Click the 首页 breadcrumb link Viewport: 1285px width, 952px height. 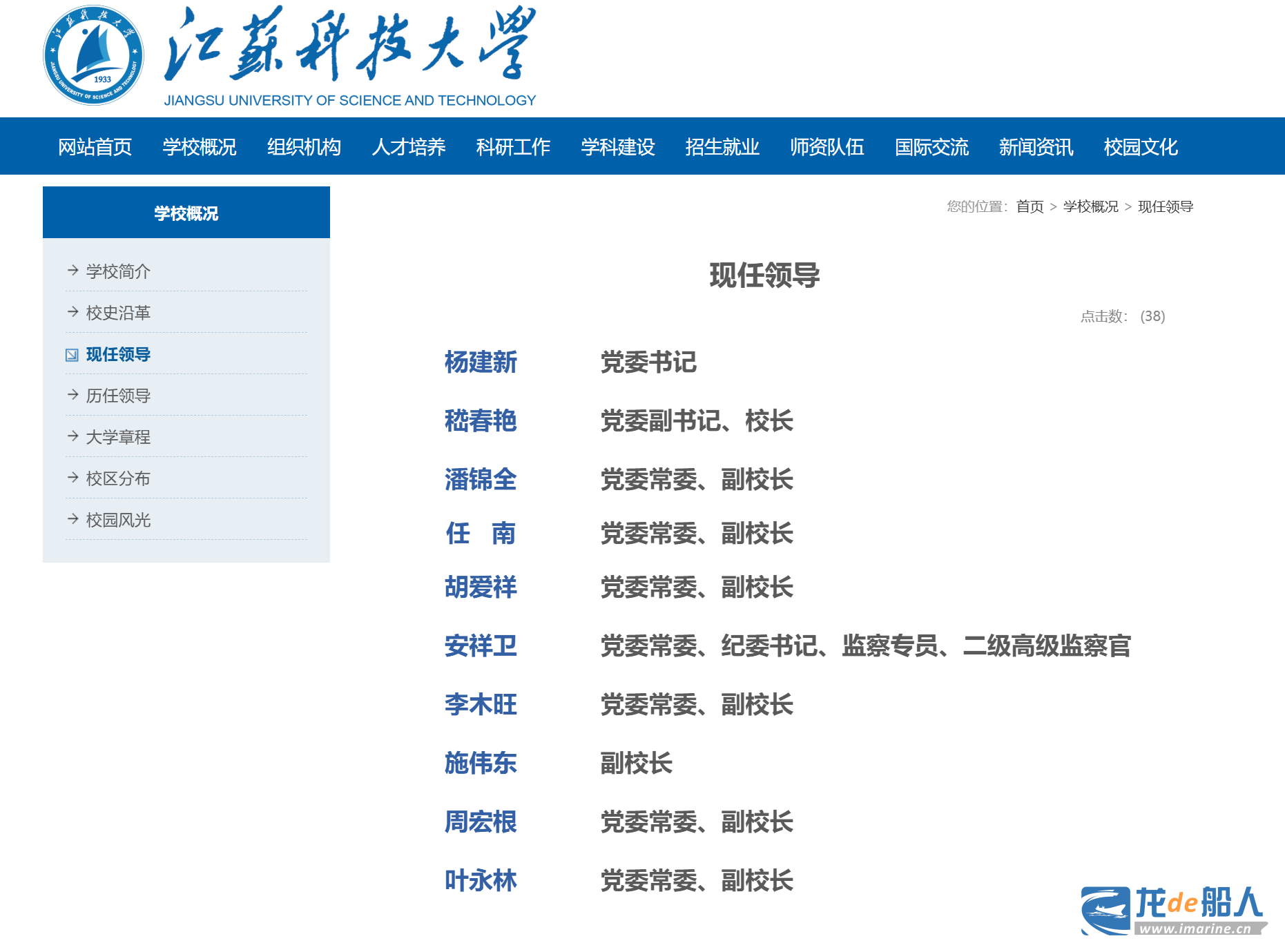(x=1030, y=206)
